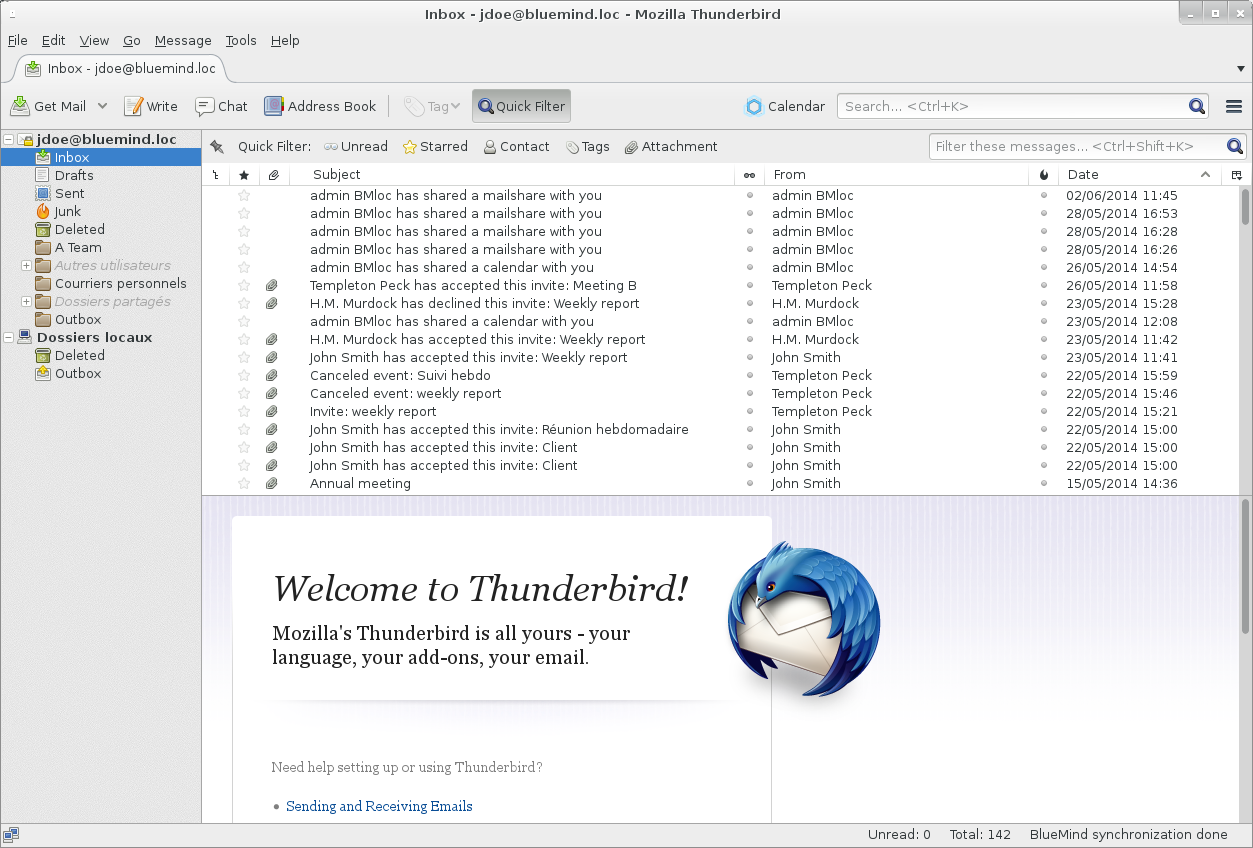1253x848 pixels.
Task: Toggle the Quick Filter bar button
Action: tap(521, 106)
